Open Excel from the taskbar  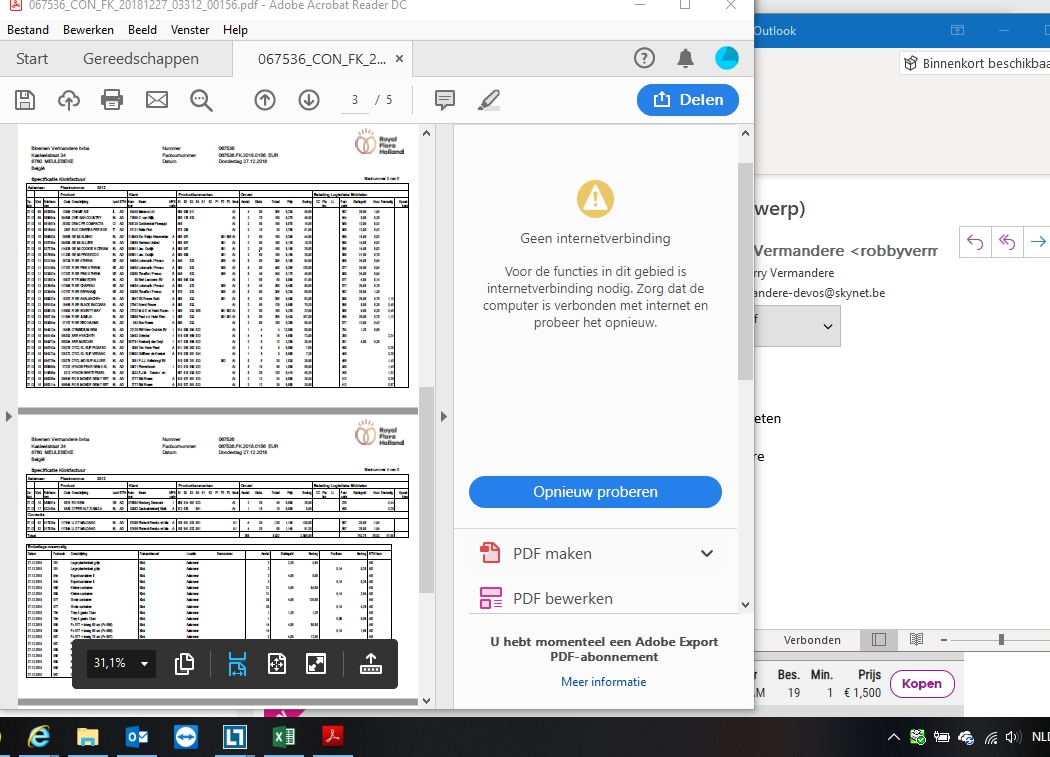pyautogui.click(x=284, y=737)
